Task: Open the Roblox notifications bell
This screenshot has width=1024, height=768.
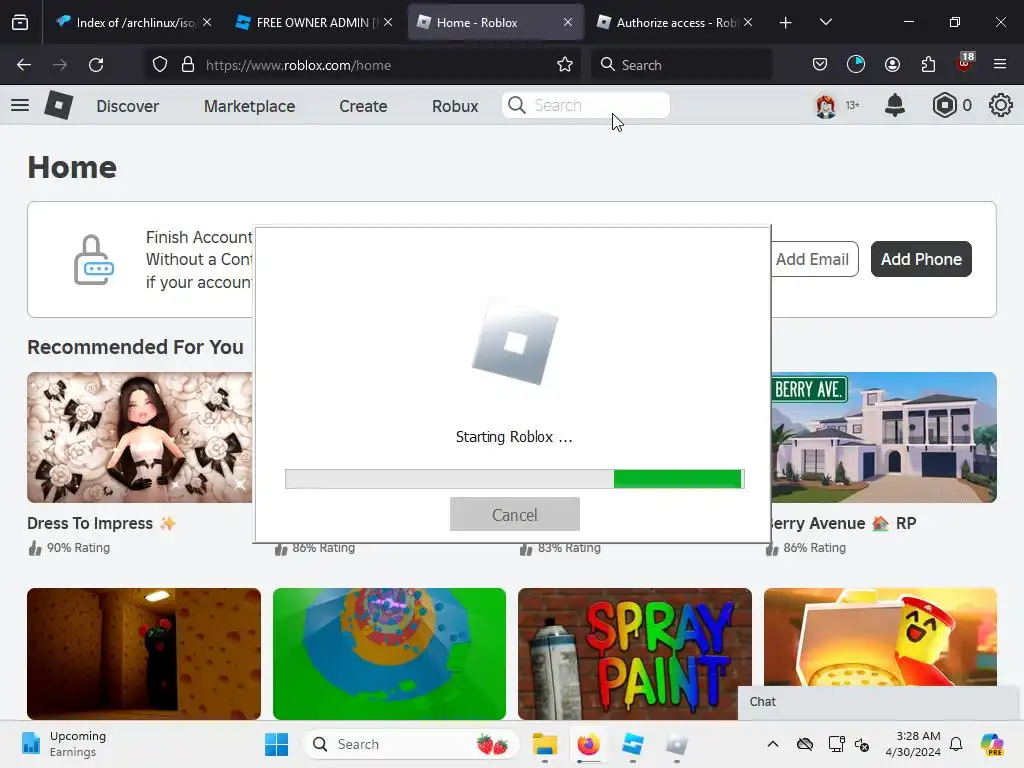Action: (x=895, y=105)
